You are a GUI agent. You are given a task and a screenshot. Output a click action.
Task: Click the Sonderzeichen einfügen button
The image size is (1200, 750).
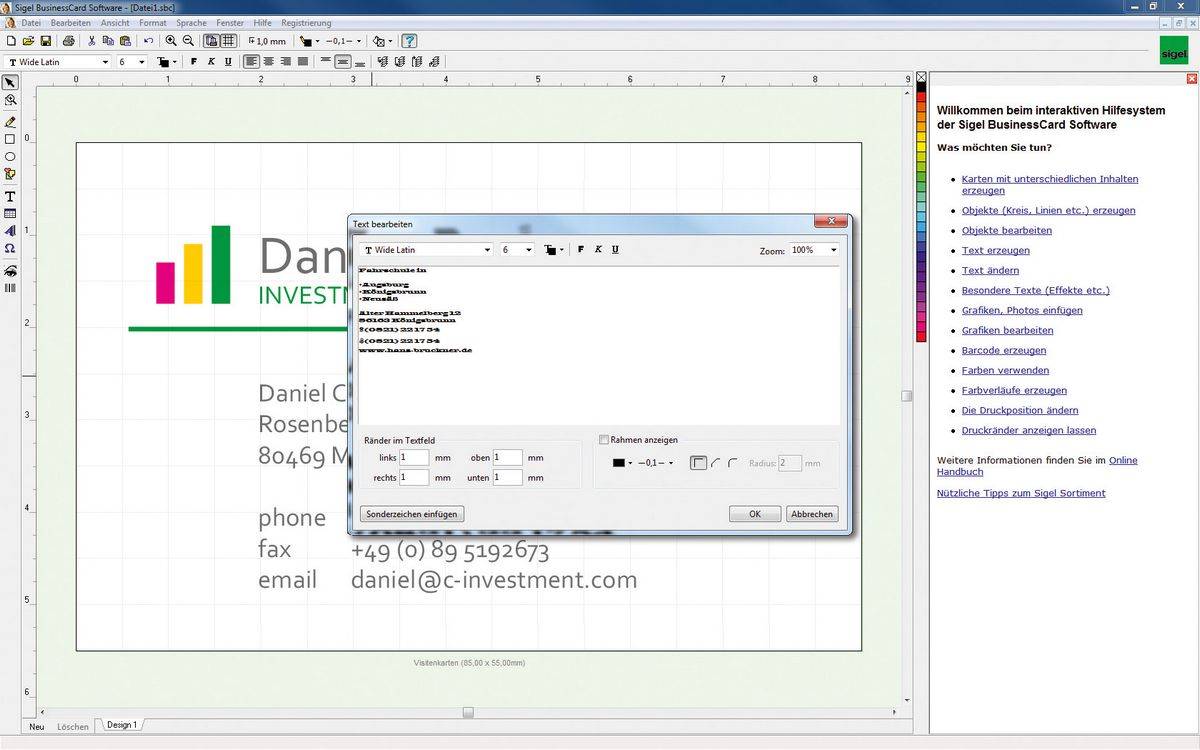coord(412,512)
